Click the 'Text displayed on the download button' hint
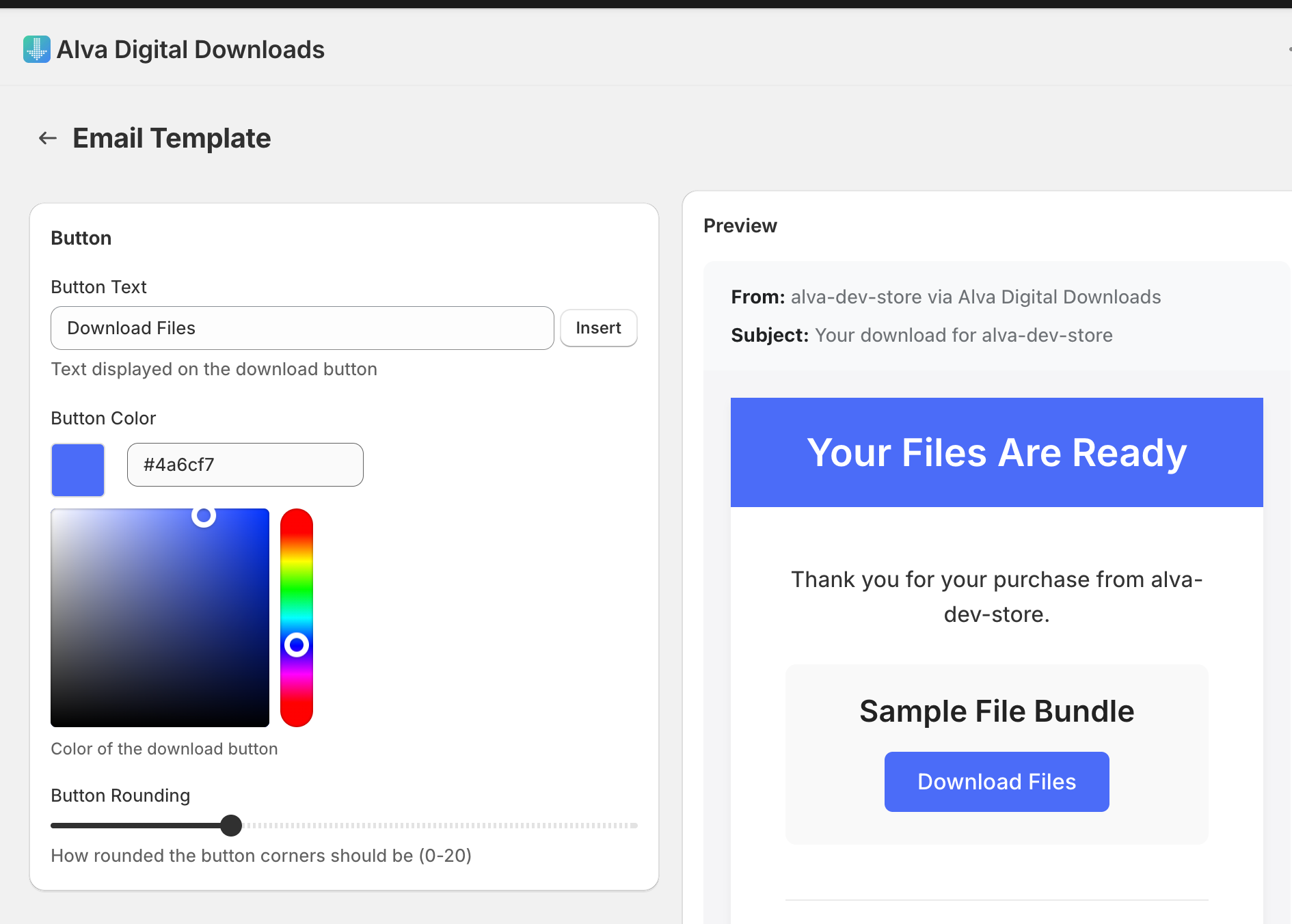Viewport: 1292px width, 924px height. (x=214, y=369)
